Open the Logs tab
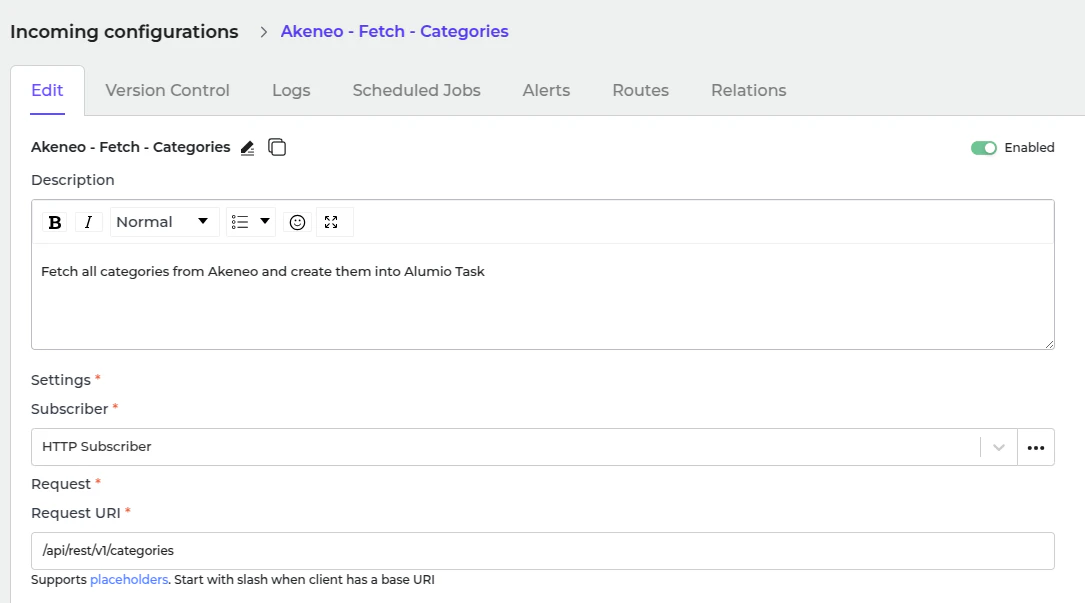This screenshot has width=1085, height=603. click(291, 90)
